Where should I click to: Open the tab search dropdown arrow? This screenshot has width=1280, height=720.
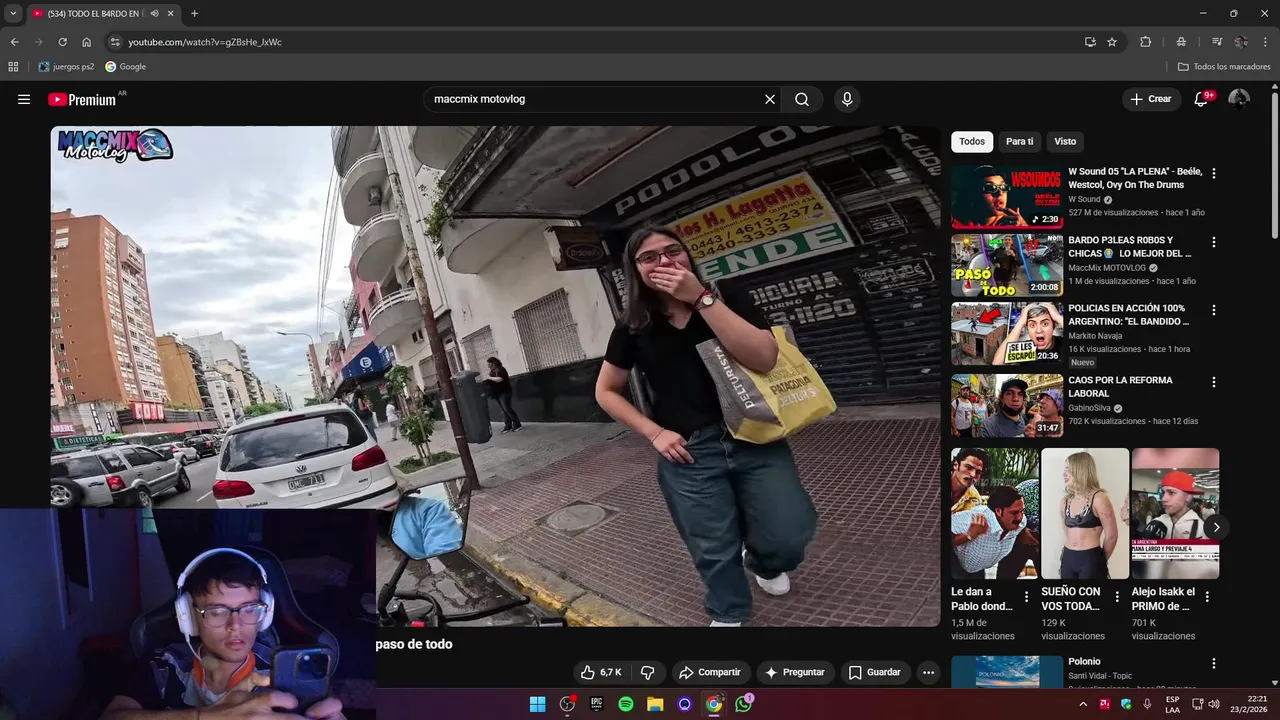pyautogui.click(x=13, y=13)
